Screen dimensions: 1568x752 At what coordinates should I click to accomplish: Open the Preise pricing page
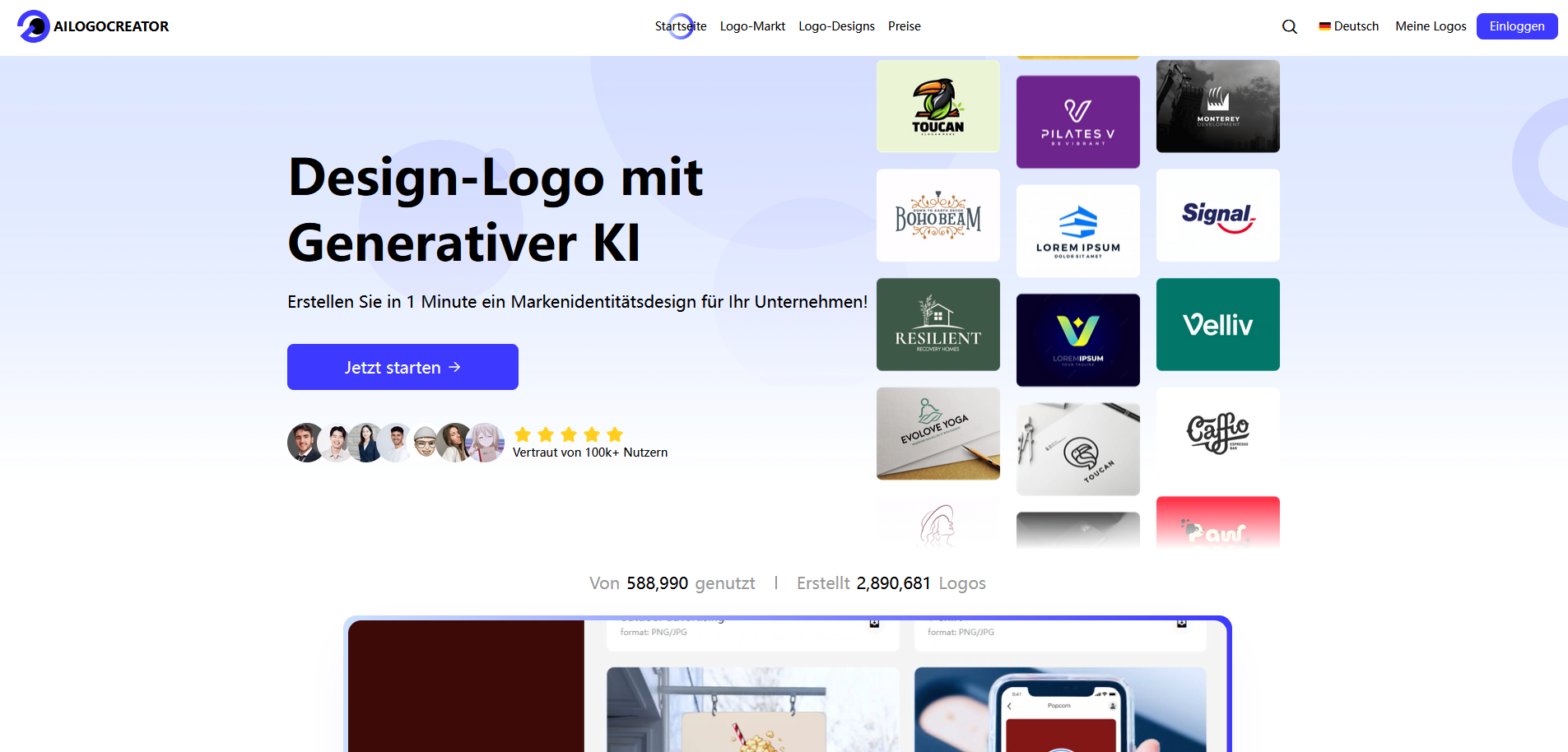tap(904, 26)
